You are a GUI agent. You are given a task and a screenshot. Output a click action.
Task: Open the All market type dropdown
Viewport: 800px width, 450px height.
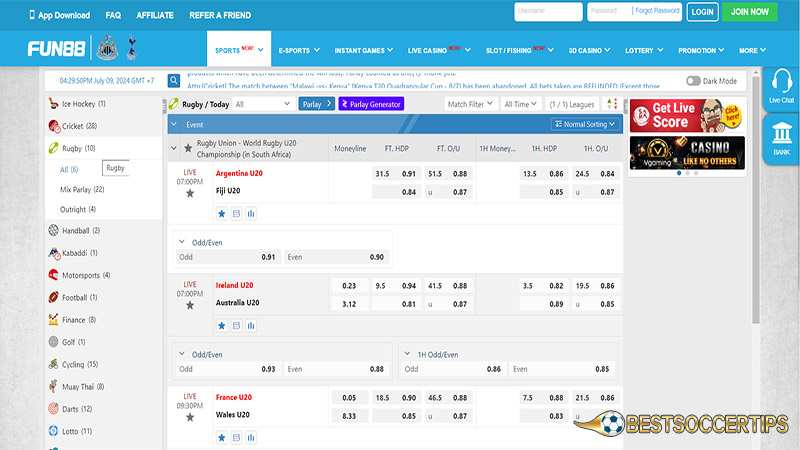point(263,104)
